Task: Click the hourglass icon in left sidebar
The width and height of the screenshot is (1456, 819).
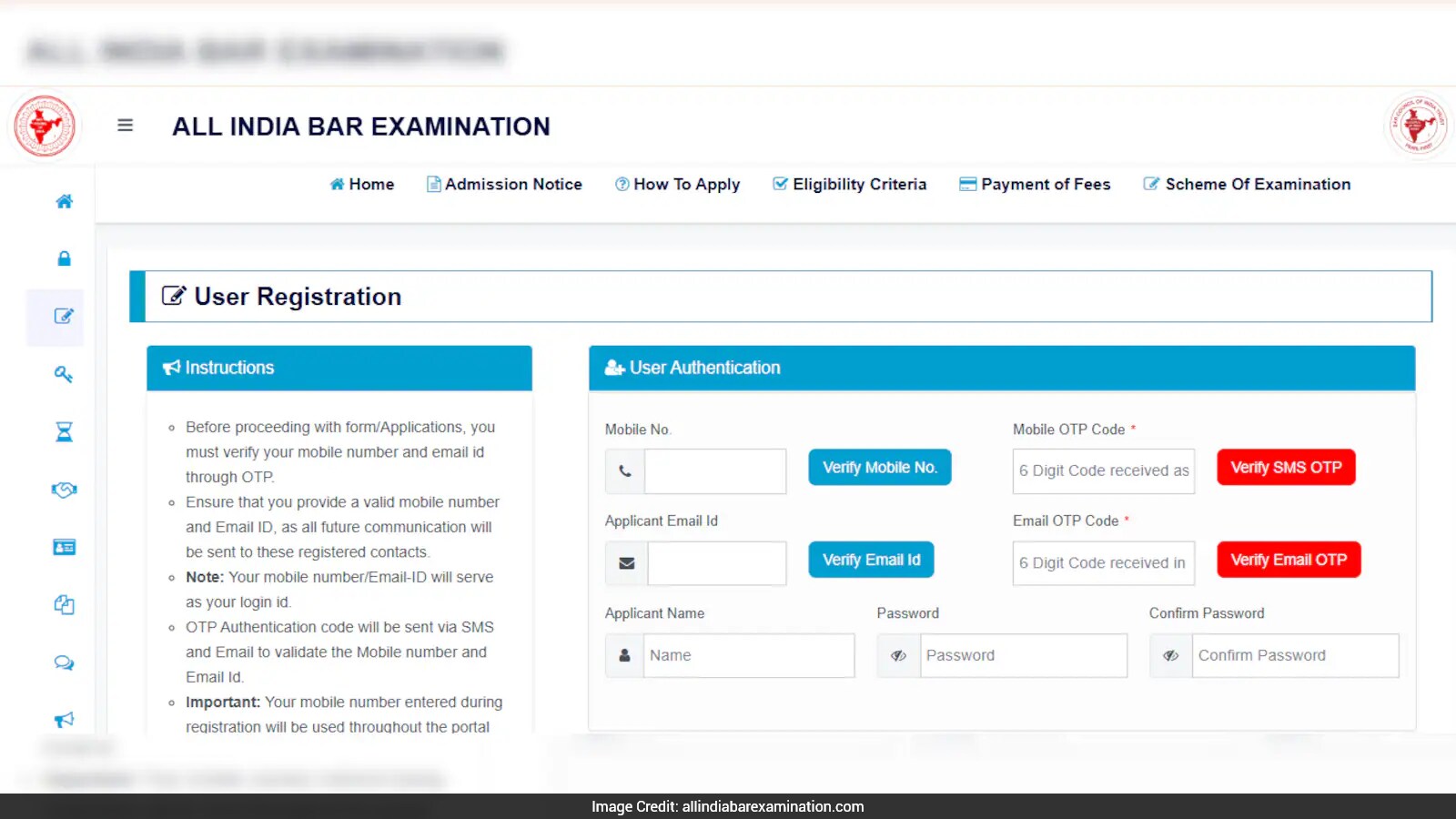Action: tap(64, 431)
